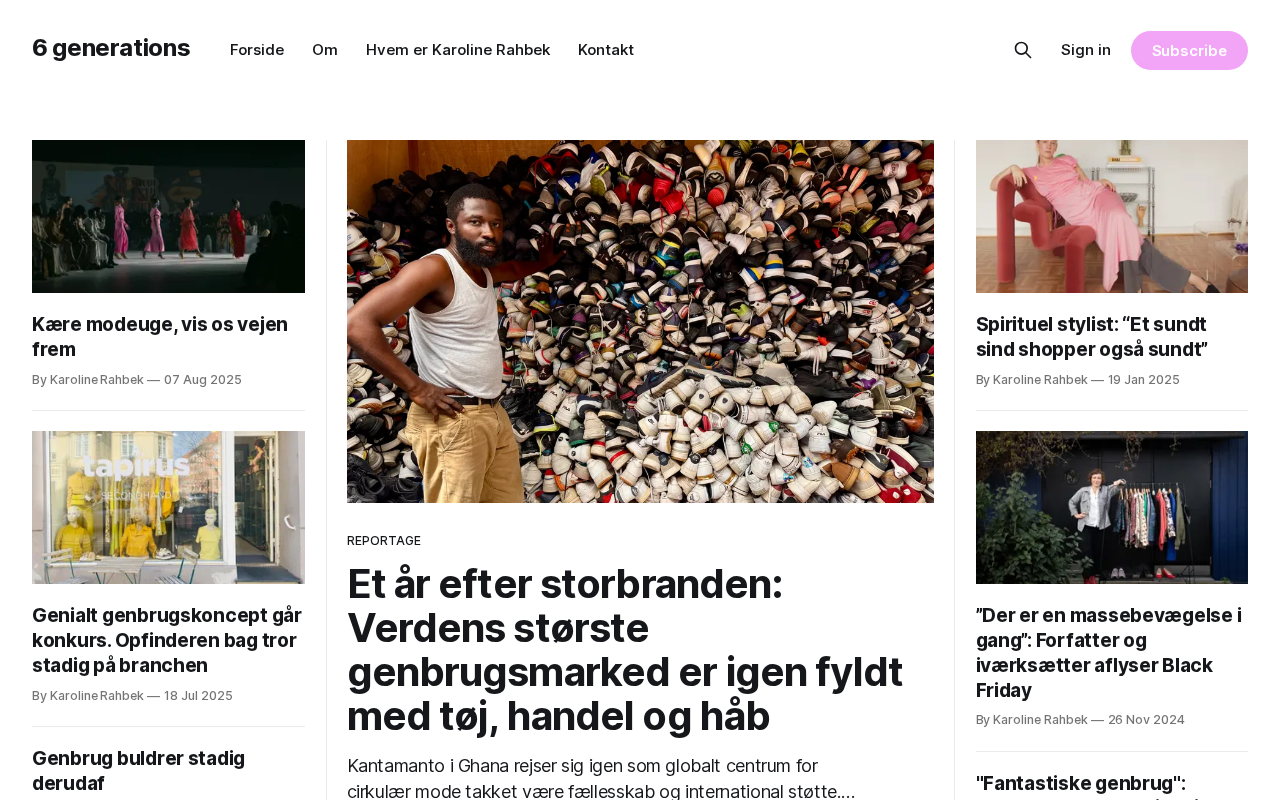Open the fashion runway thumbnail image

(168, 216)
